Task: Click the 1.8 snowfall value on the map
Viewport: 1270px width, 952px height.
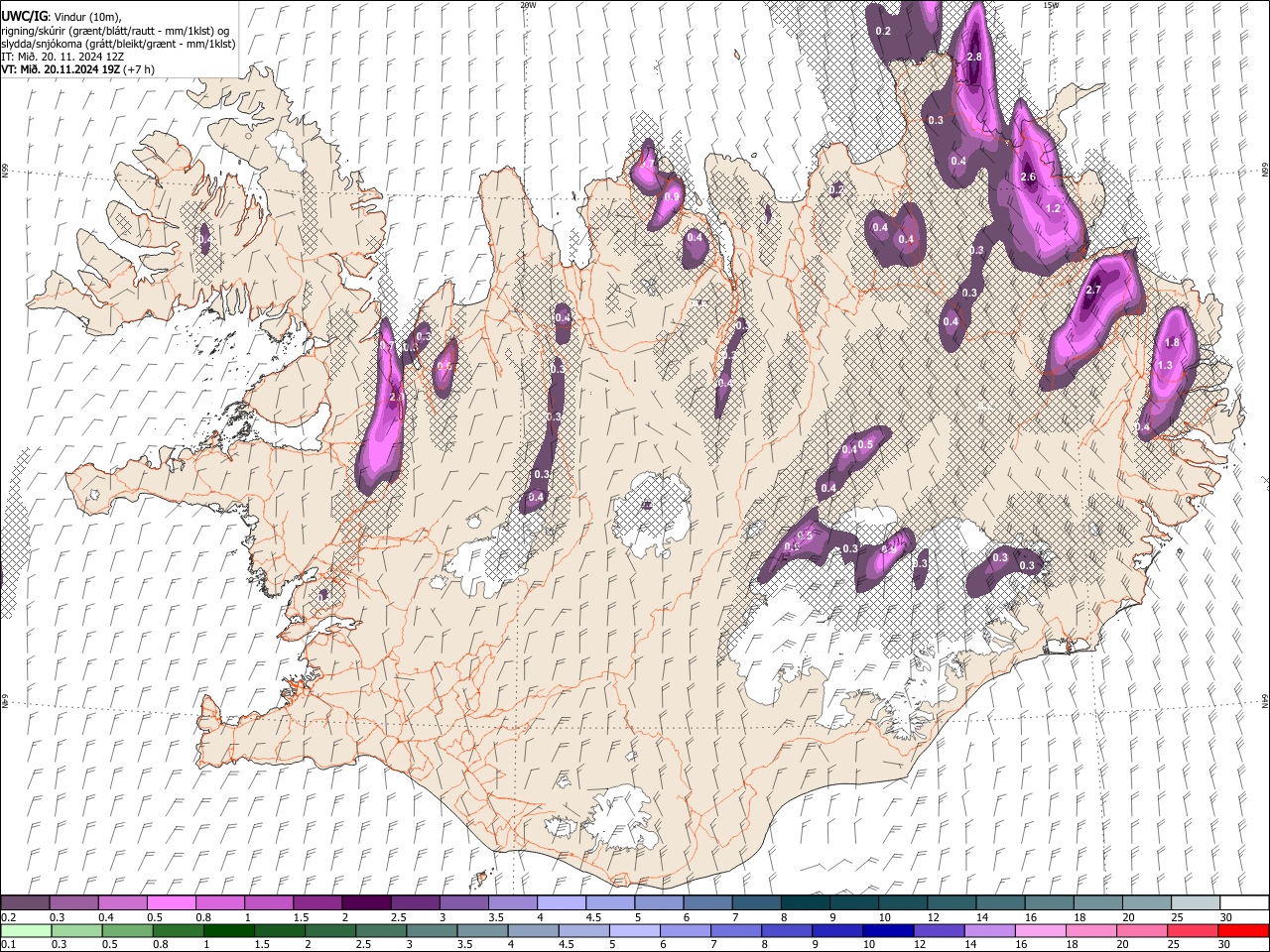Action: [1172, 343]
